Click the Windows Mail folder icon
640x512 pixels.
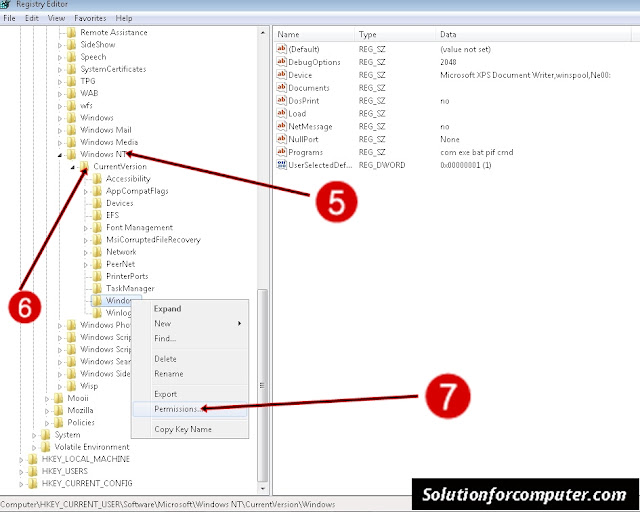71,130
